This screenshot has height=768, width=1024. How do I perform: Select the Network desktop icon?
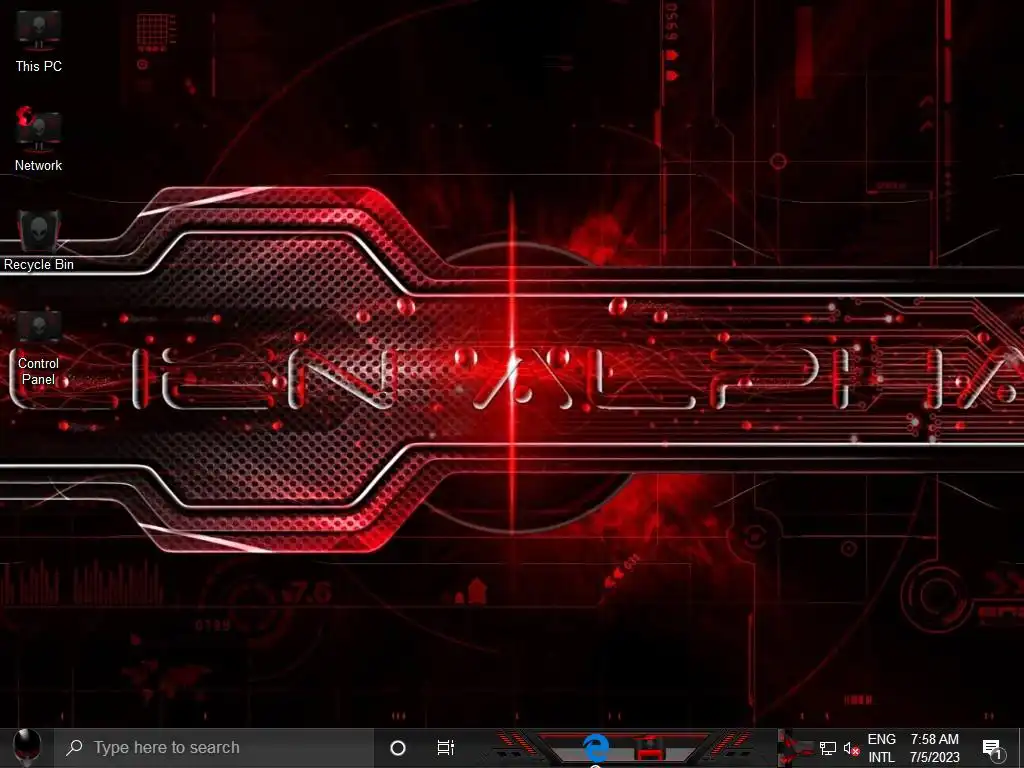[39, 139]
